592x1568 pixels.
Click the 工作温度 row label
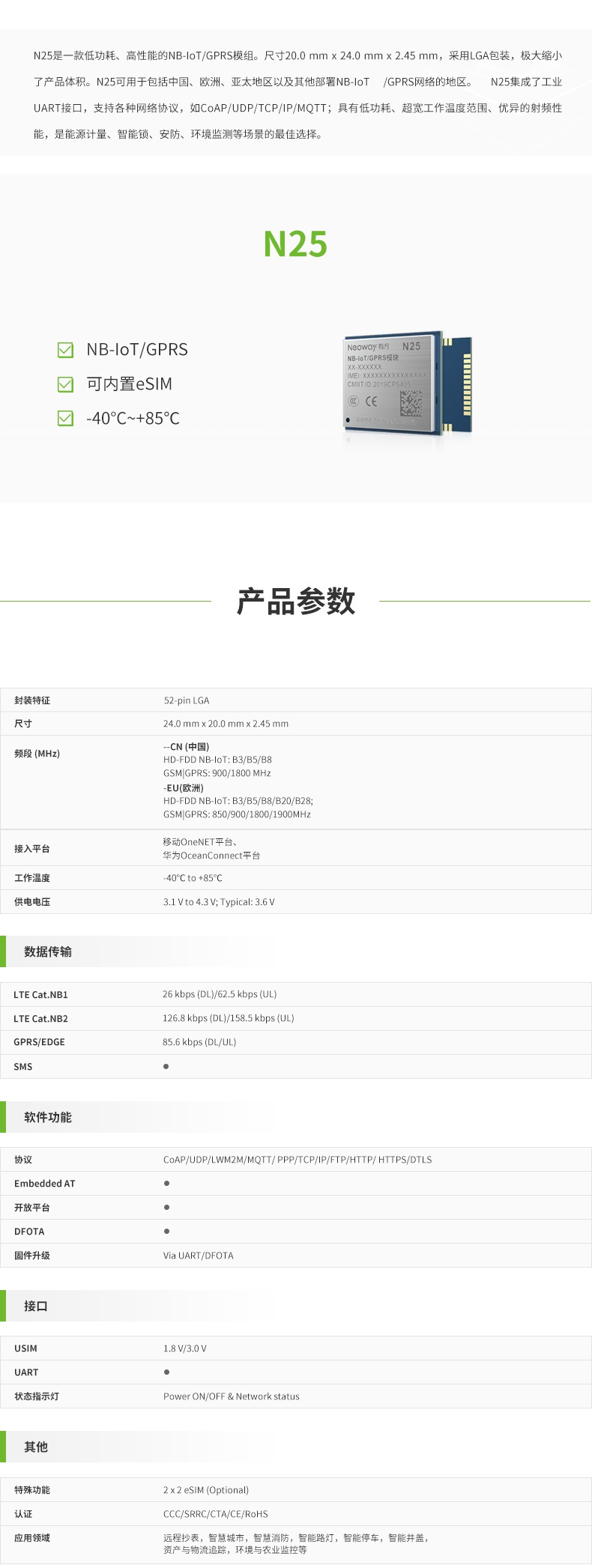32,878
